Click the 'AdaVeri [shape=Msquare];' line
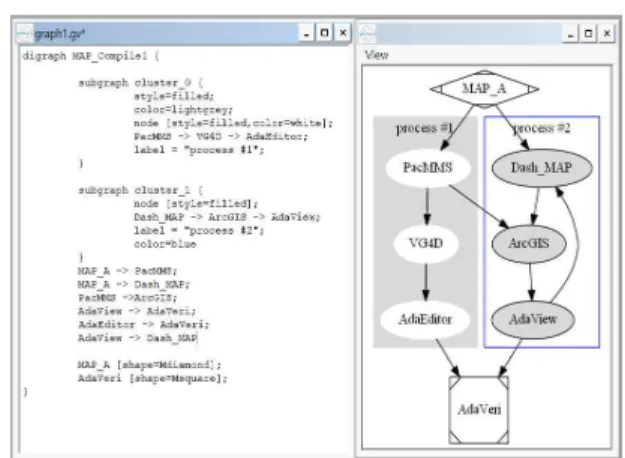 [153, 378]
